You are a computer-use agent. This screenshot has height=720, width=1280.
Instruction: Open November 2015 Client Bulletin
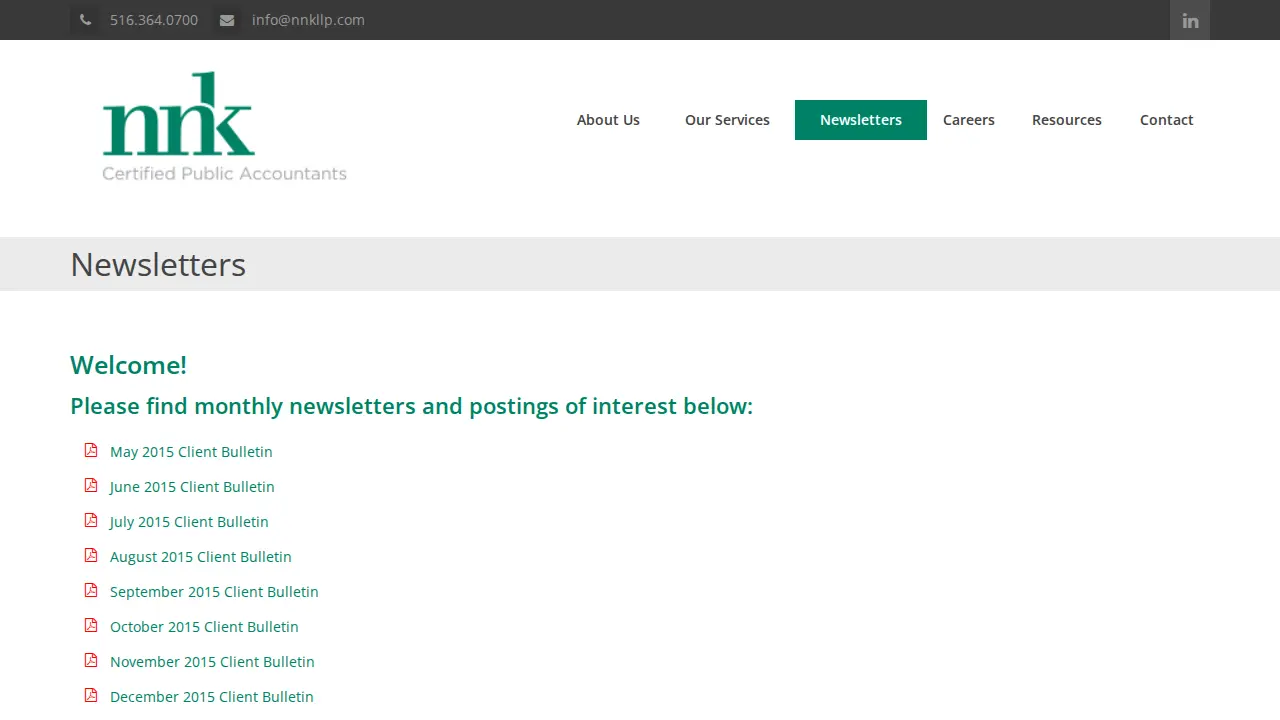212,662
